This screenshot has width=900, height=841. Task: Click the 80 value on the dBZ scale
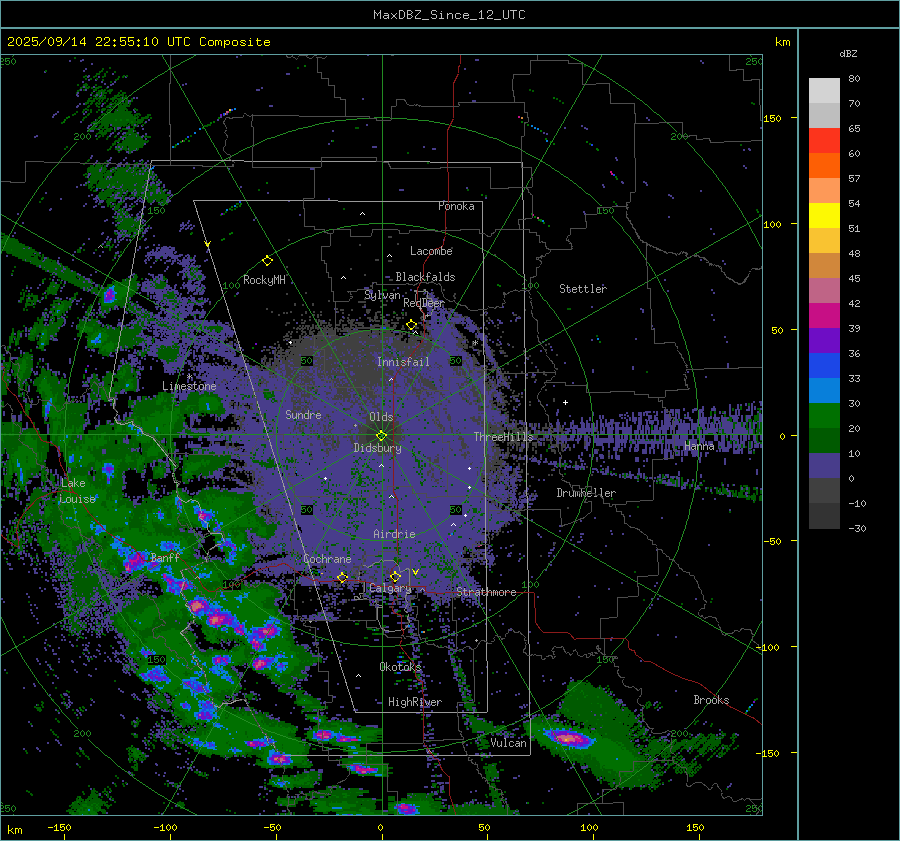point(854,79)
